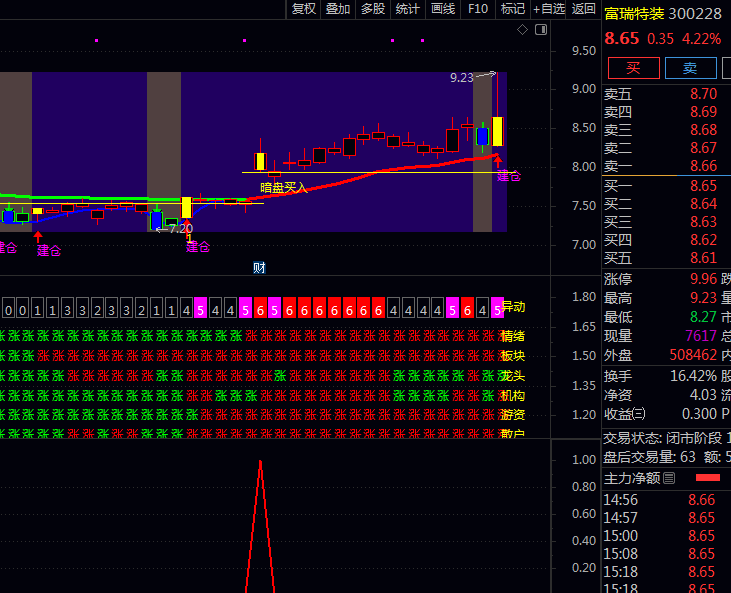Open F10 company info
Image resolution: width=731 pixels, height=593 pixels.
pos(478,9)
